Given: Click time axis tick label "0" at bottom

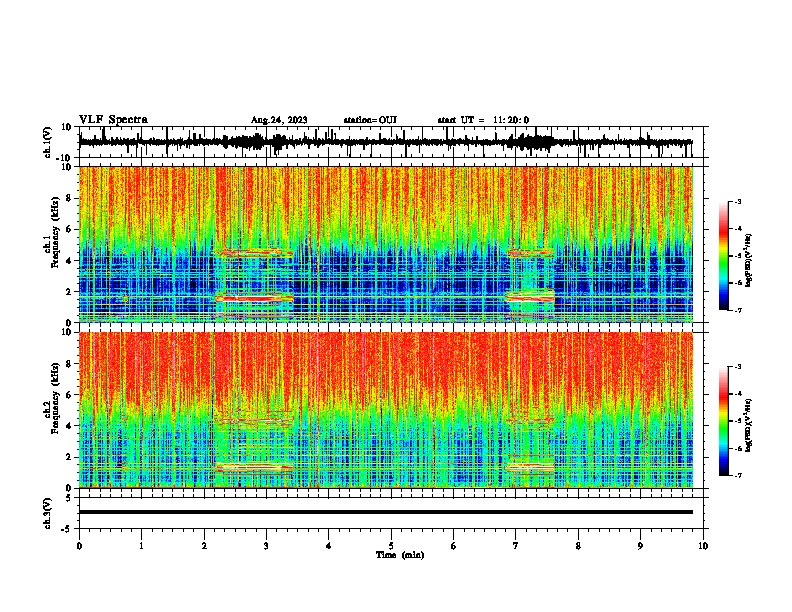Looking at the screenshot, I should click(x=79, y=546).
